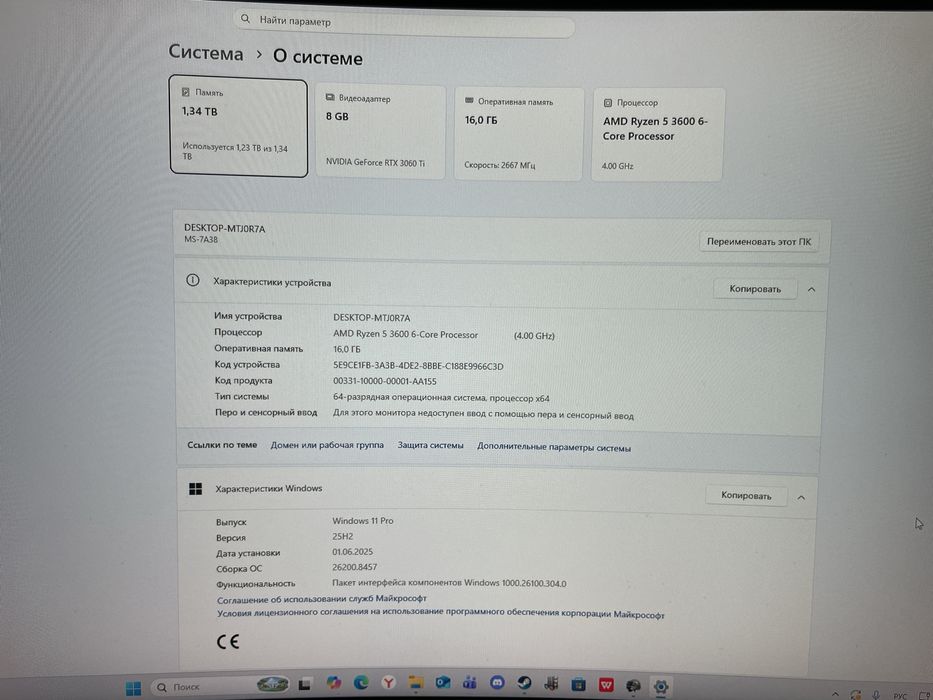Select product code 00331-10000-00001-AA155
Viewport: 933px width, 700px height.
point(385,382)
